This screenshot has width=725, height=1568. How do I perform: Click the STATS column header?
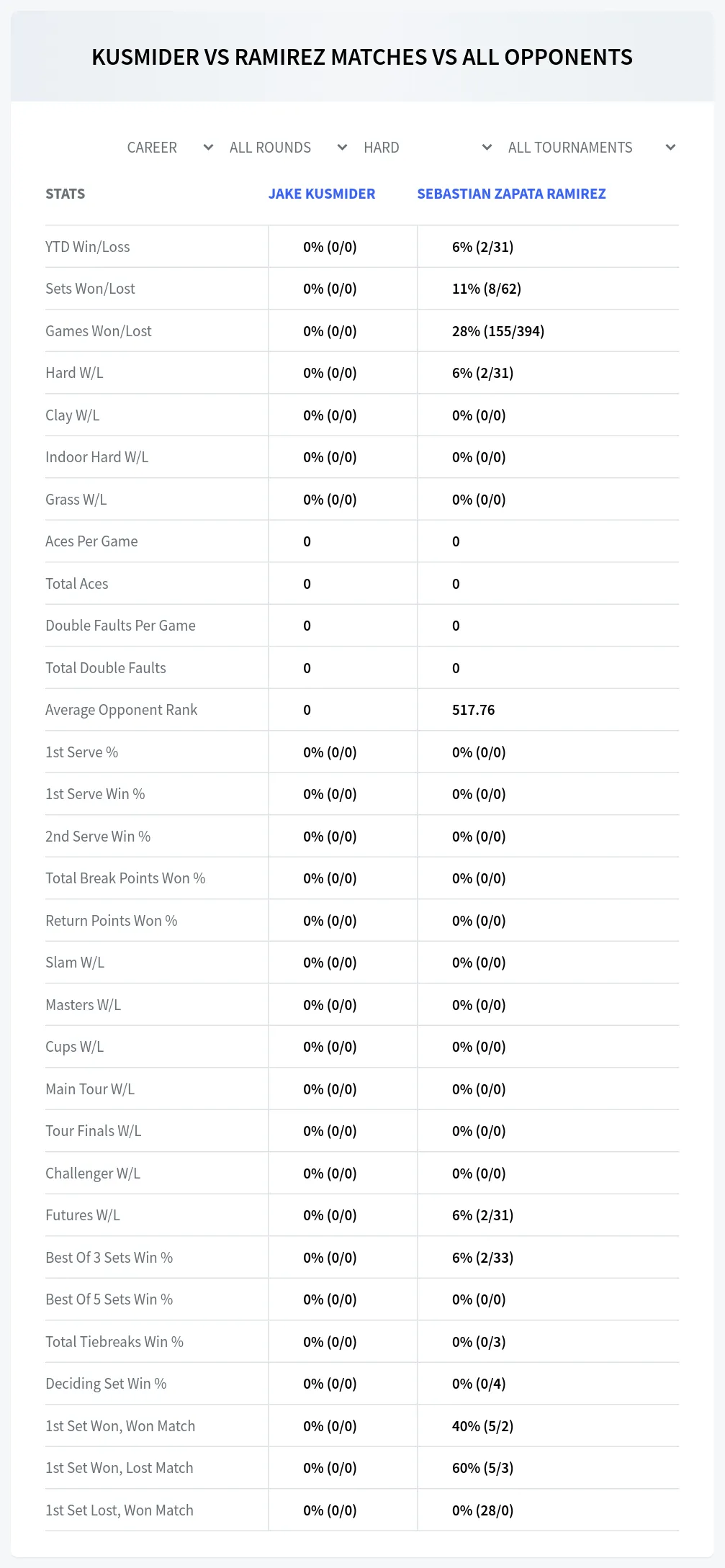coord(65,194)
